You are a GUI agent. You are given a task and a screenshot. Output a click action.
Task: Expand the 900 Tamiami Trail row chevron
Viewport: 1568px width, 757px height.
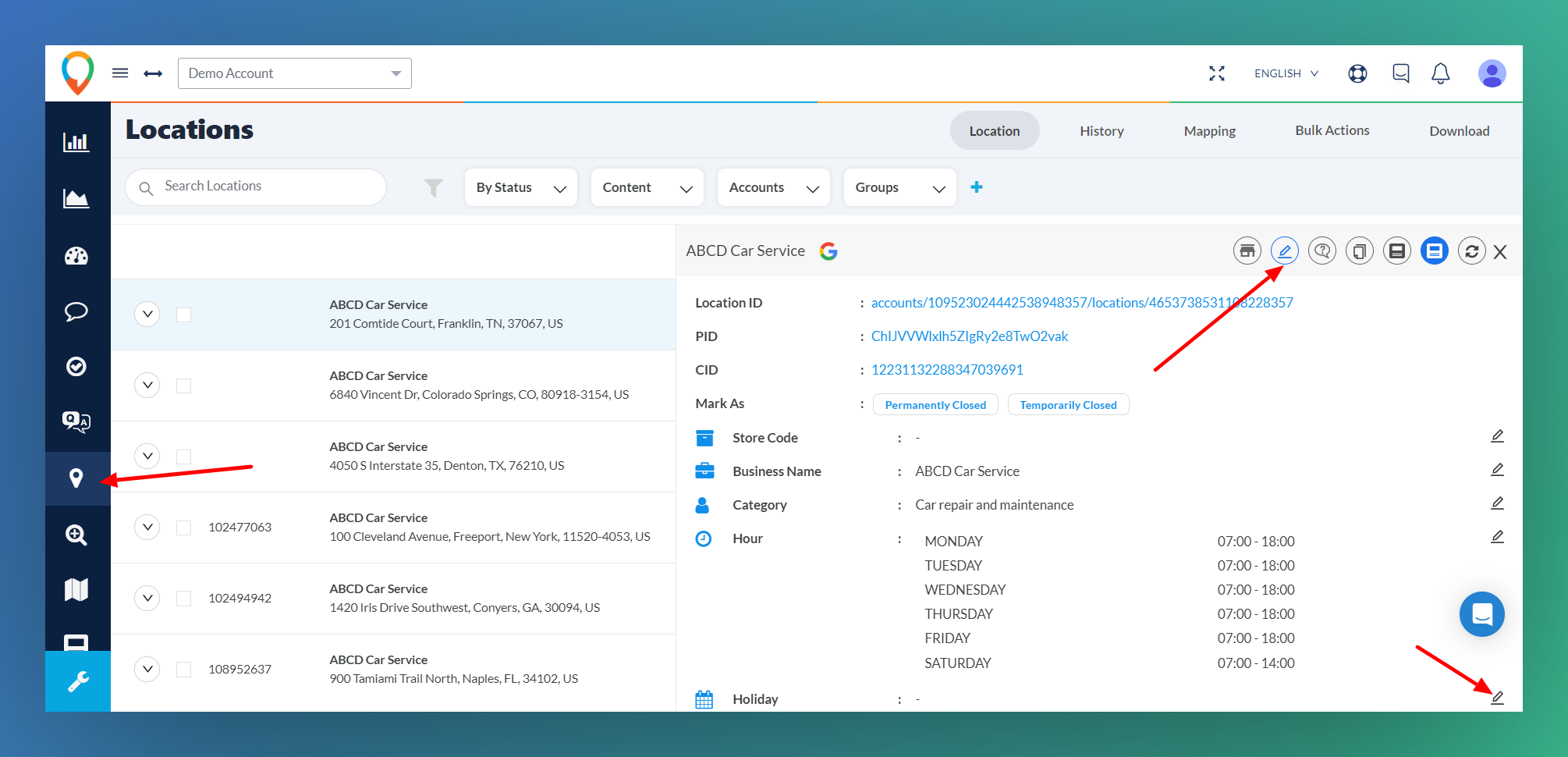click(147, 669)
